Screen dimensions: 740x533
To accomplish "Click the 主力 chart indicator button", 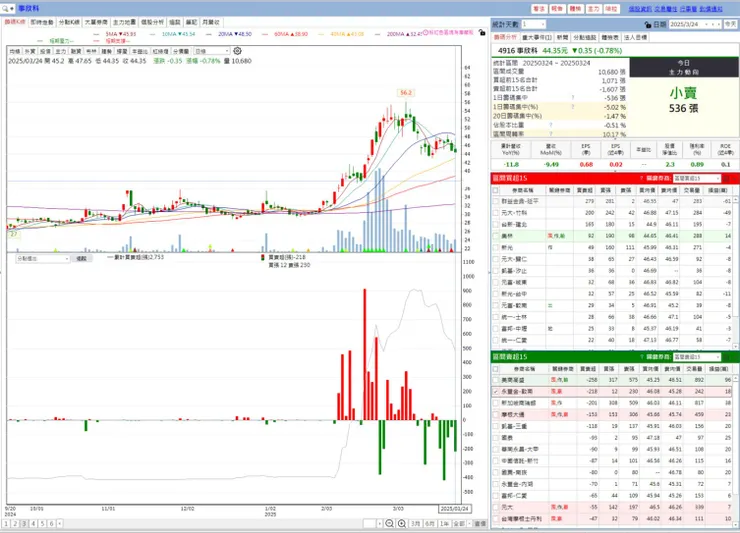I will point(60,51).
